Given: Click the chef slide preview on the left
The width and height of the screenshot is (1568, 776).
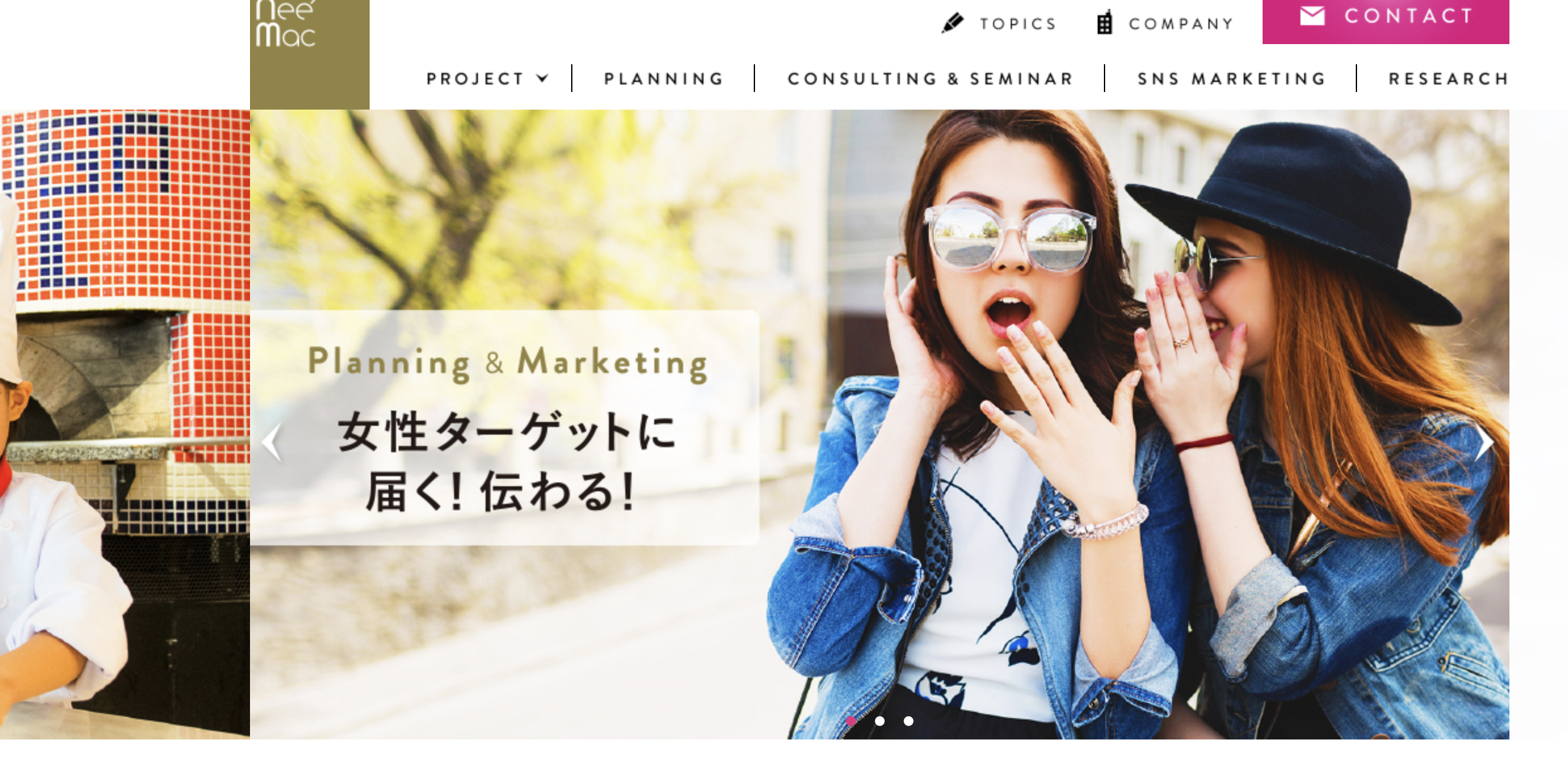Looking at the screenshot, I should click(125, 424).
